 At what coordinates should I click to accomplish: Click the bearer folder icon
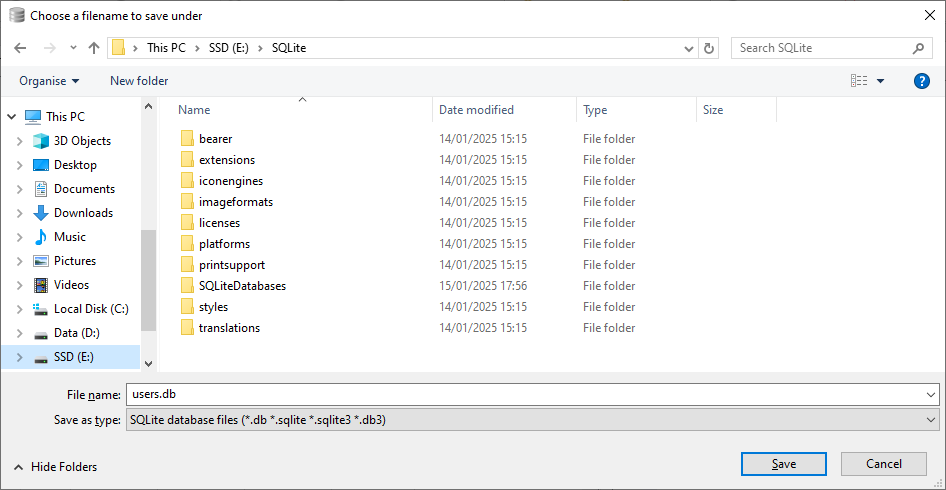tap(187, 139)
